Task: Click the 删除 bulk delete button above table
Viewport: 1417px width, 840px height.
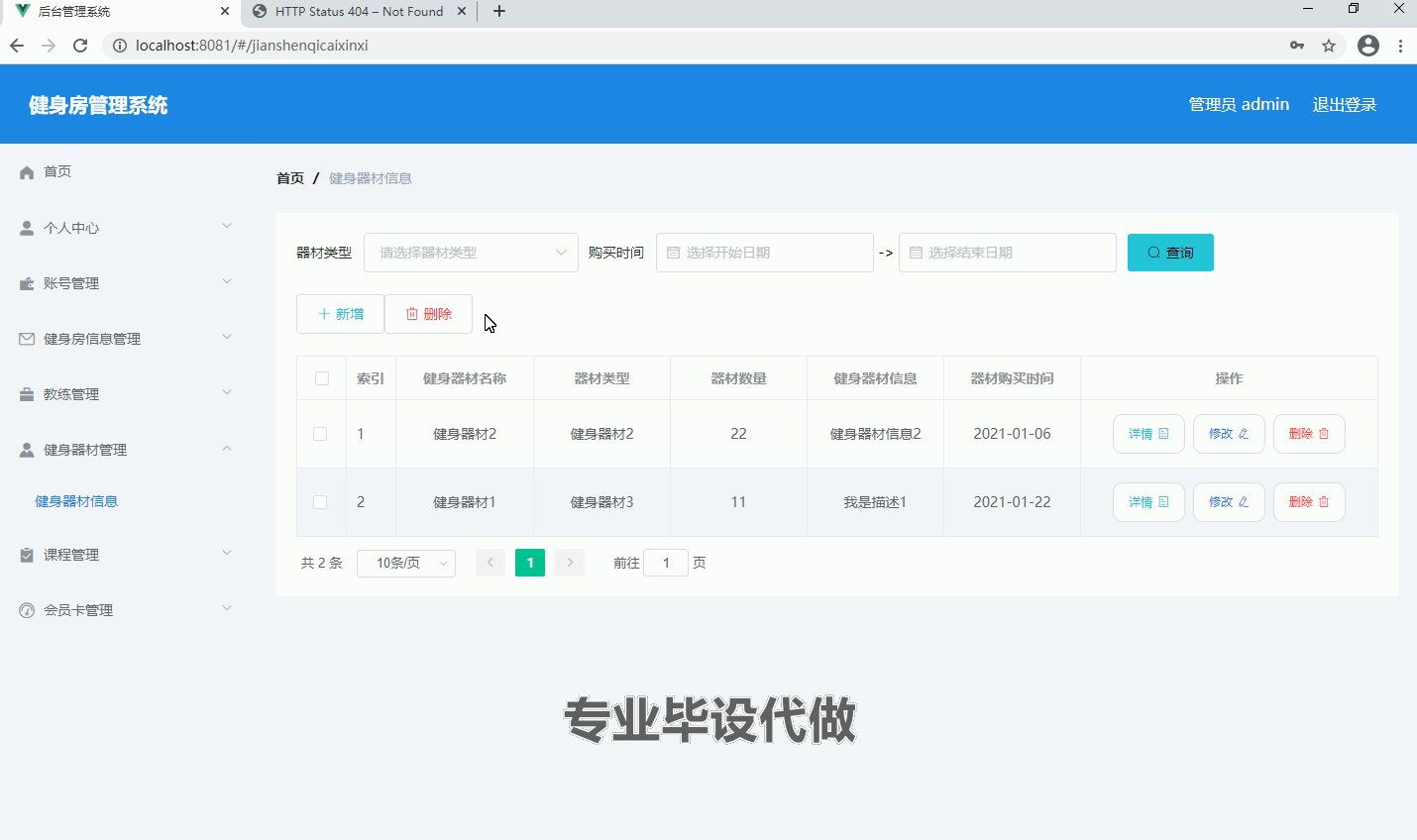Action: click(428, 314)
